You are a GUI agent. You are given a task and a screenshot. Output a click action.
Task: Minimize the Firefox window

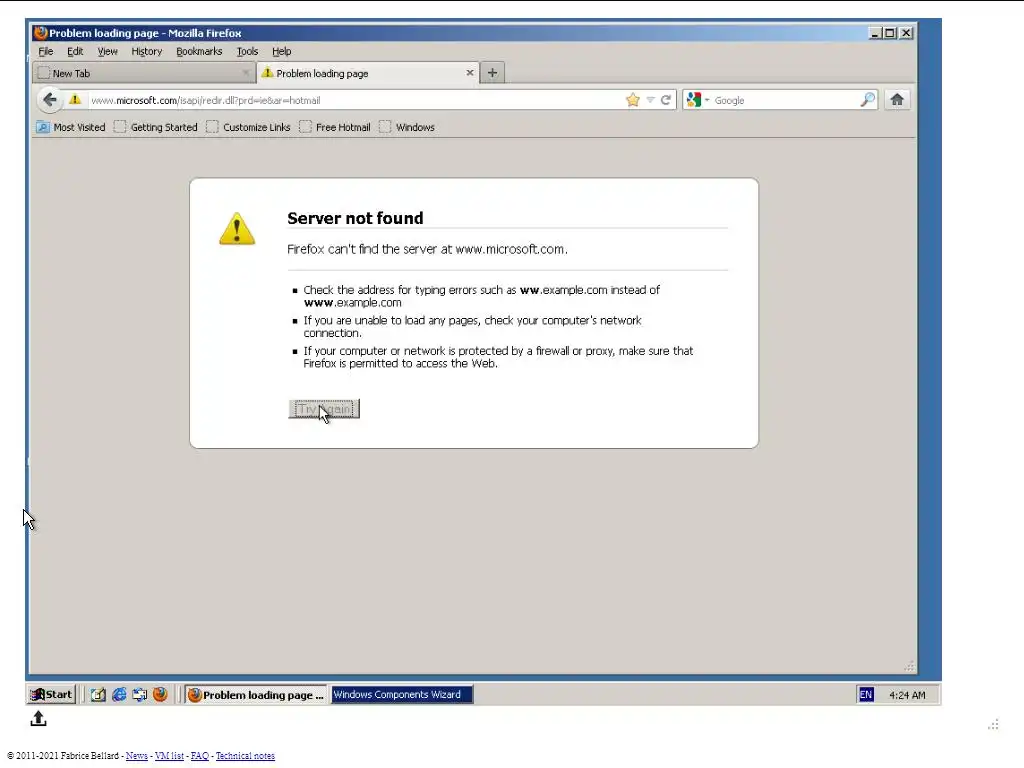(875, 33)
